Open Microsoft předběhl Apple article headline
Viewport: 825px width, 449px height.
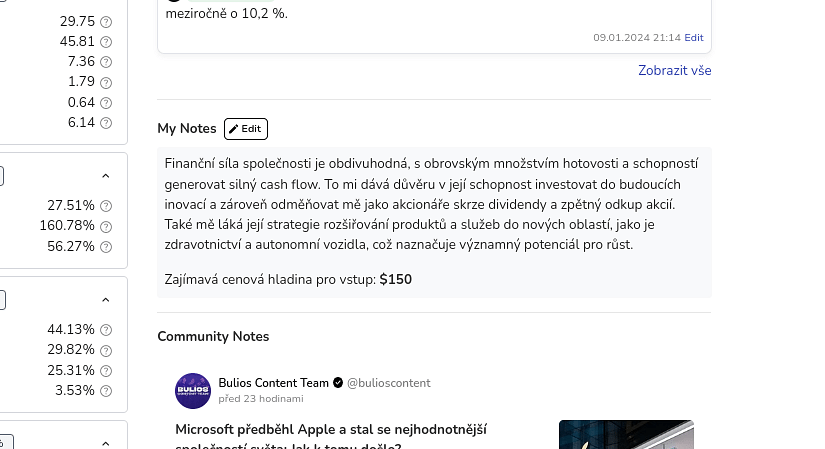331,437
